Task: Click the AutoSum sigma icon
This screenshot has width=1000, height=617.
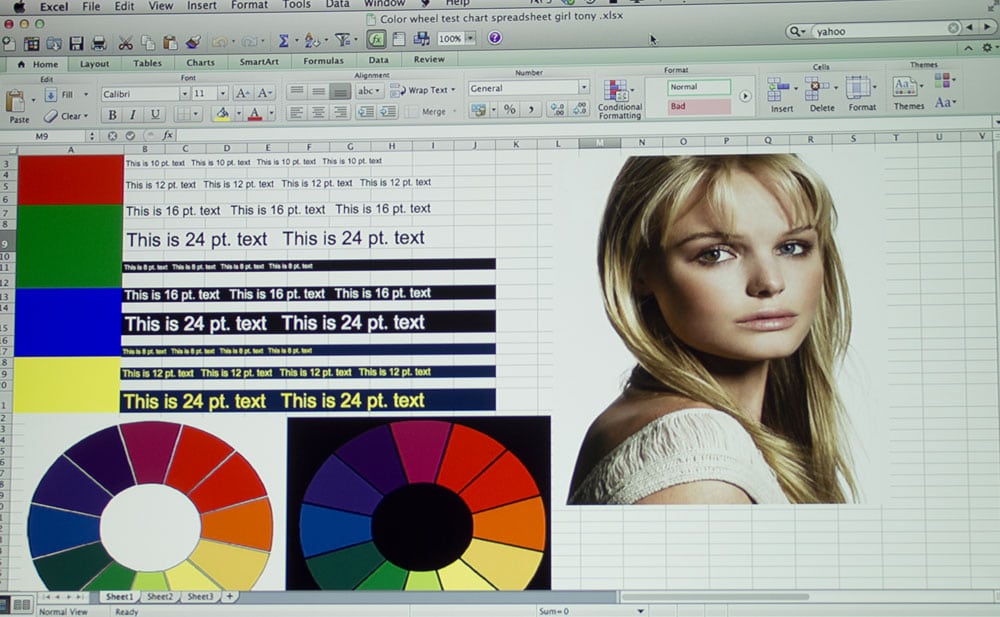Action: tap(283, 41)
